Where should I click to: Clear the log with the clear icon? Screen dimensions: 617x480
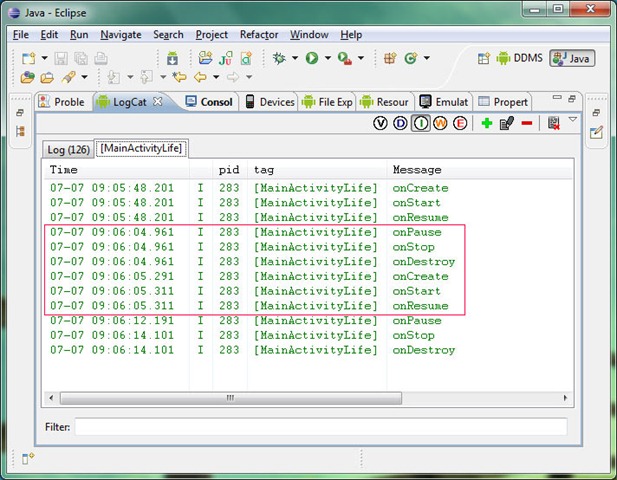[552, 123]
